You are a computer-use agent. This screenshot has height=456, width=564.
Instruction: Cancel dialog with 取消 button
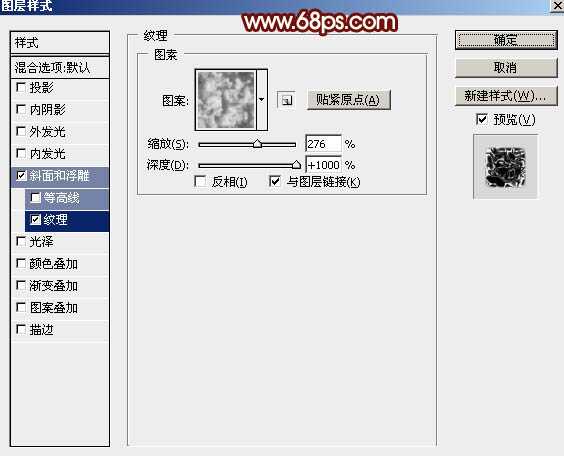pyautogui.click(x=506, y=68)
